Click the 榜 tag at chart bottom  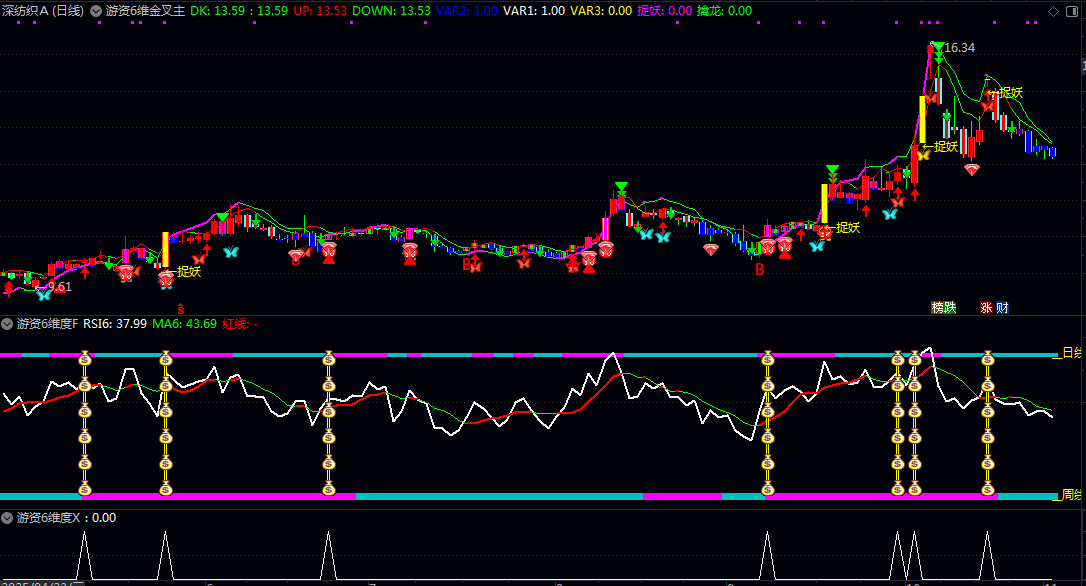937,307
